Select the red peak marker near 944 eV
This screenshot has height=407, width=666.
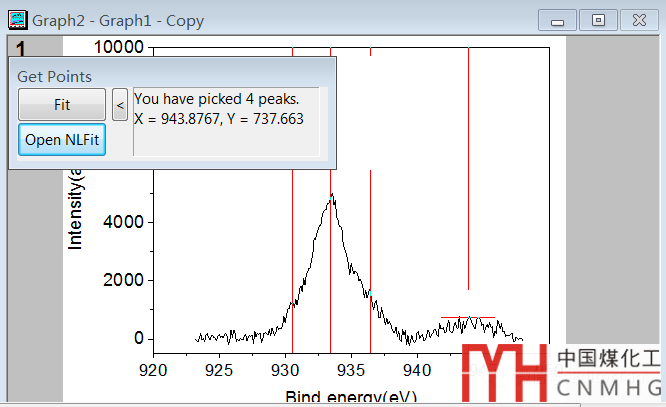[468, 200]
